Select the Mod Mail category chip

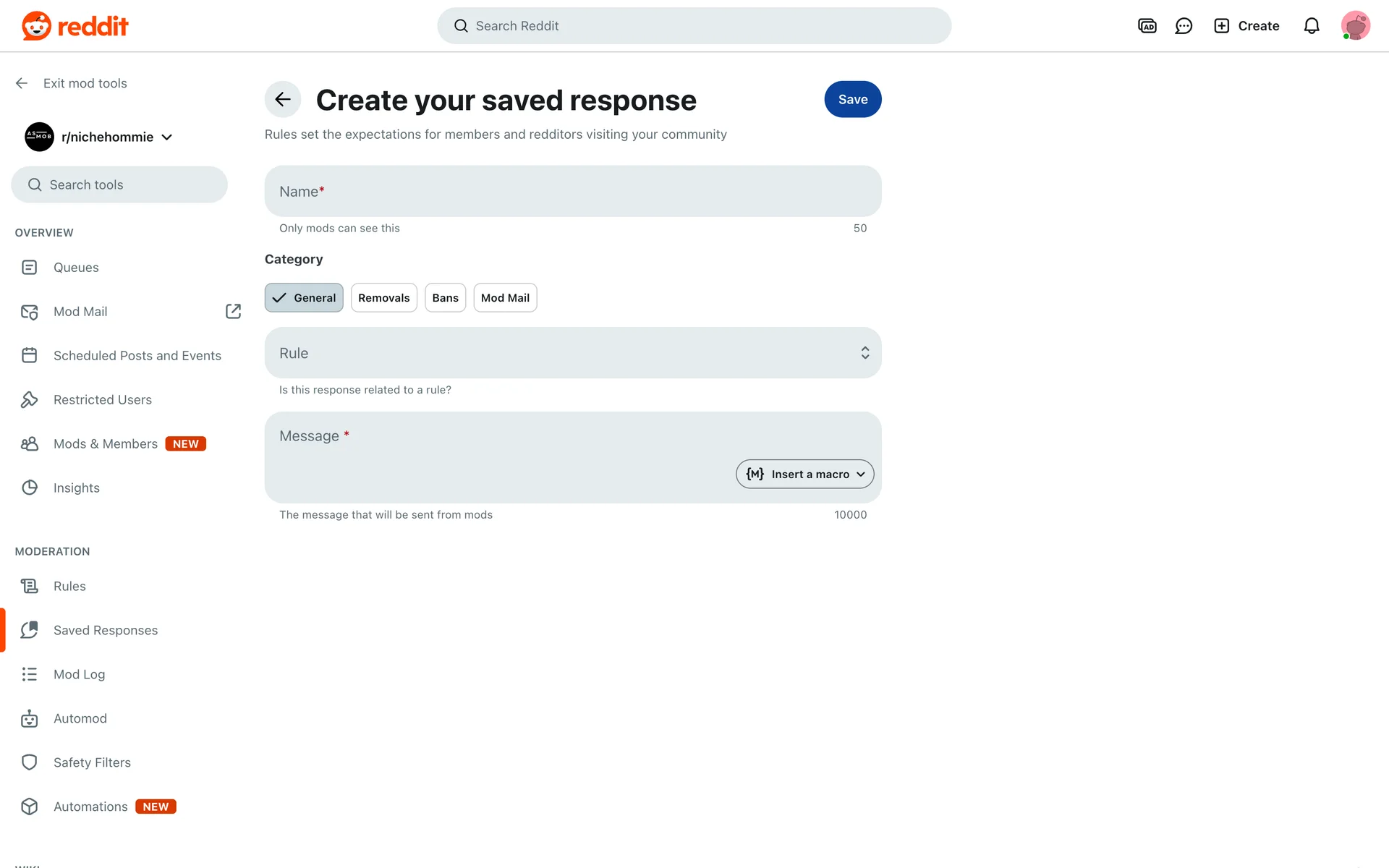pos(505,298)
